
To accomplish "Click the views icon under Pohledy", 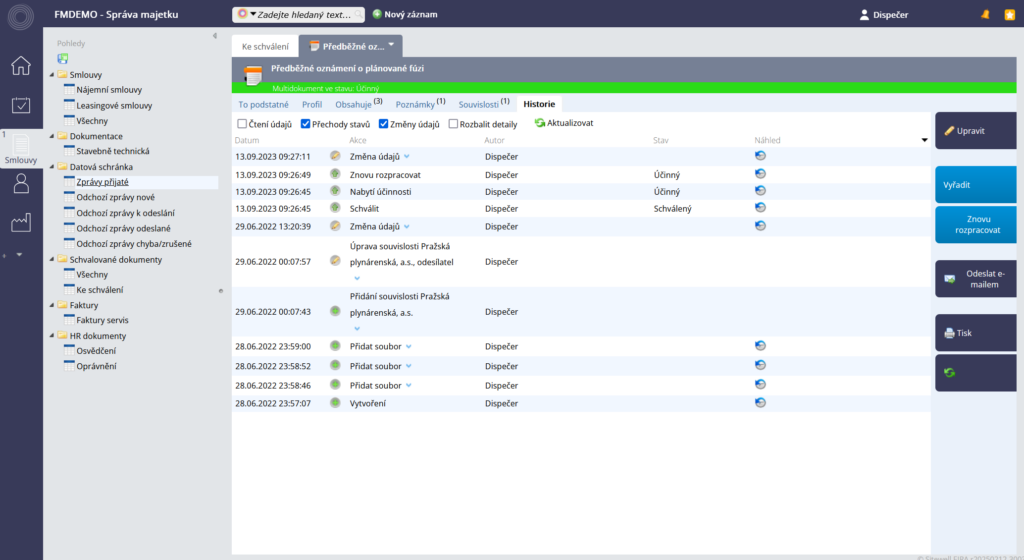I will pos(63,59).
